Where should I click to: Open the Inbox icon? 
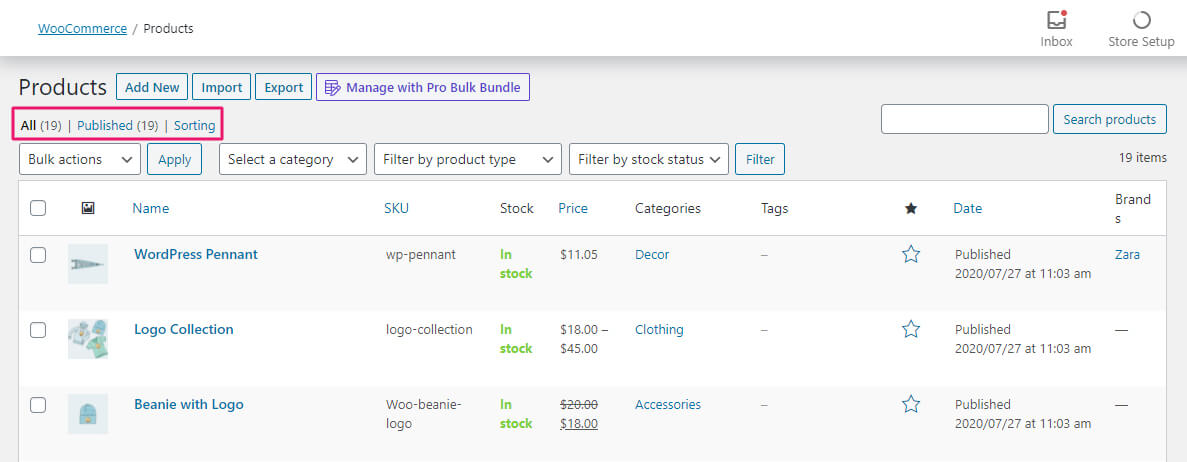pyautogui.click(x=1056, y=22)
